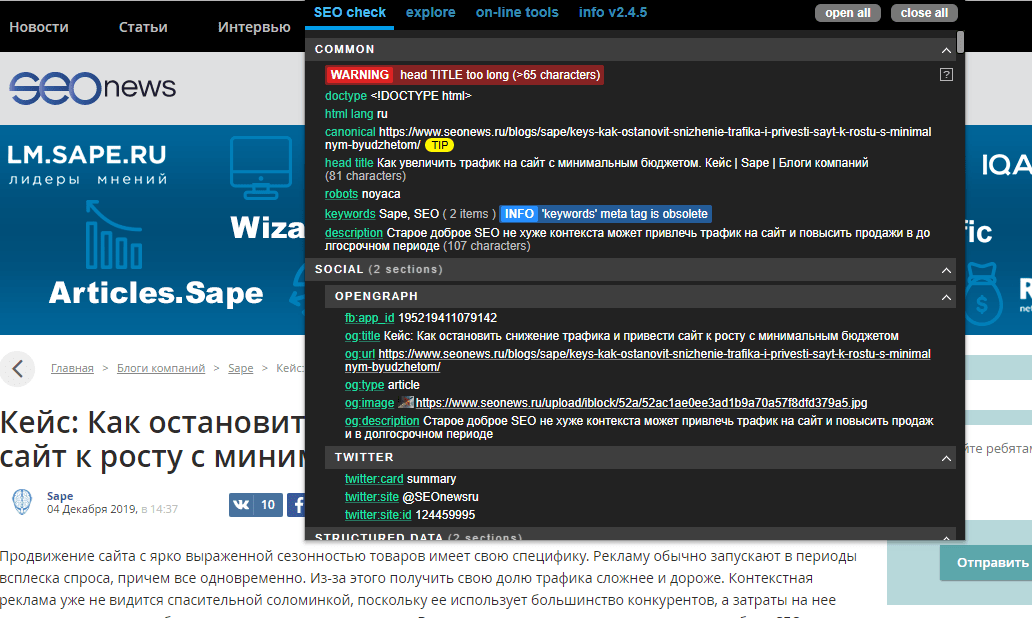Click the SEOnews logo

click(92, 88)
